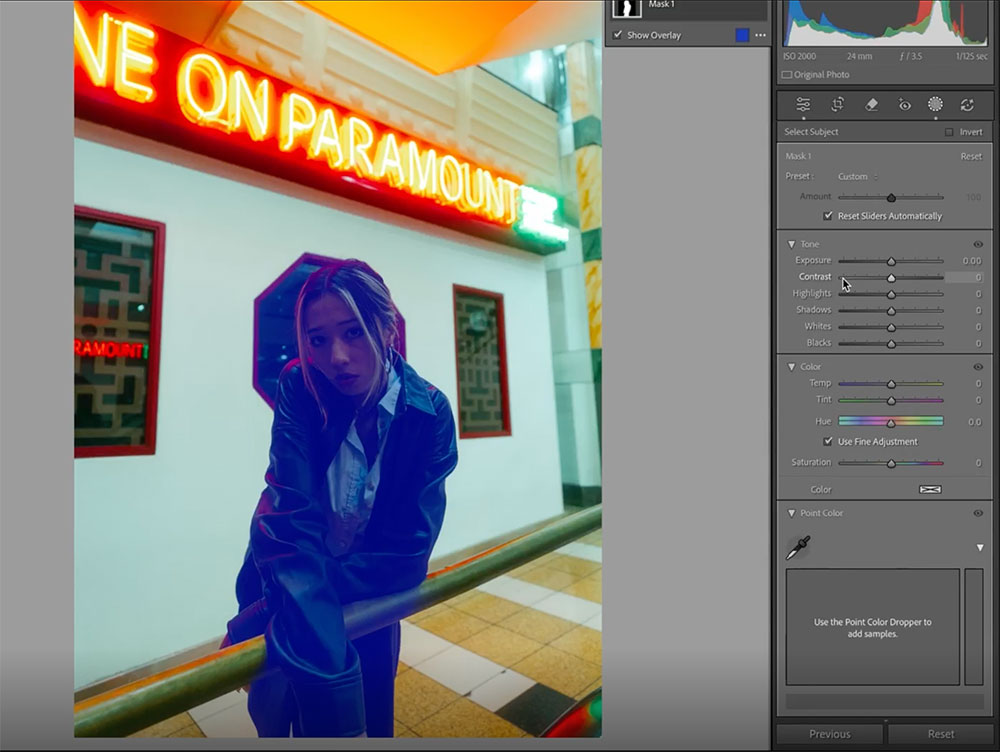Open the mask overlay options menu
This screenshot has height=752, width=1000.
760,35
